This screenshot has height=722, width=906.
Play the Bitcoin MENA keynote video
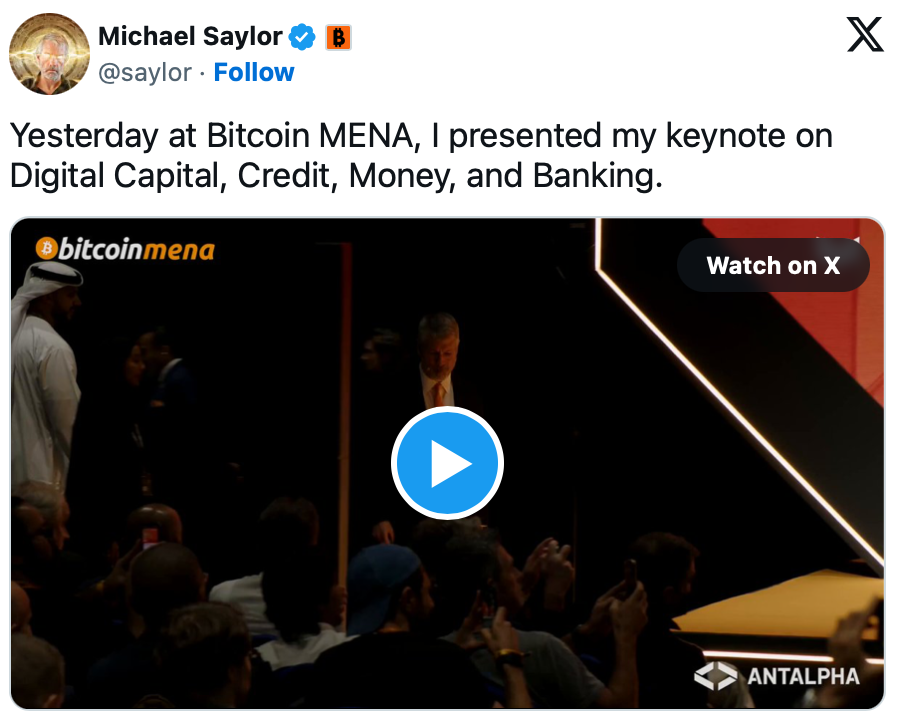pyautogui.click(x=447, y=463)
